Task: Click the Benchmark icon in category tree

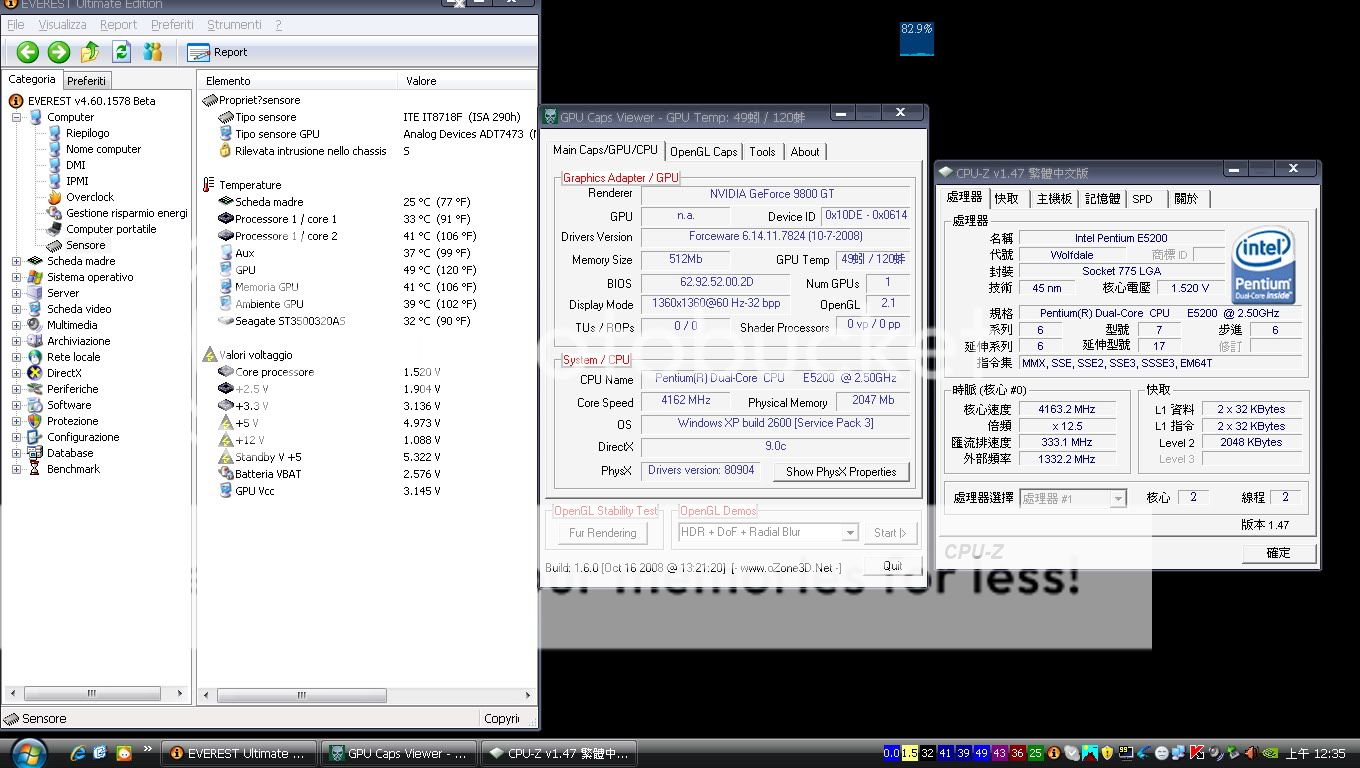Action: [35, 469]
